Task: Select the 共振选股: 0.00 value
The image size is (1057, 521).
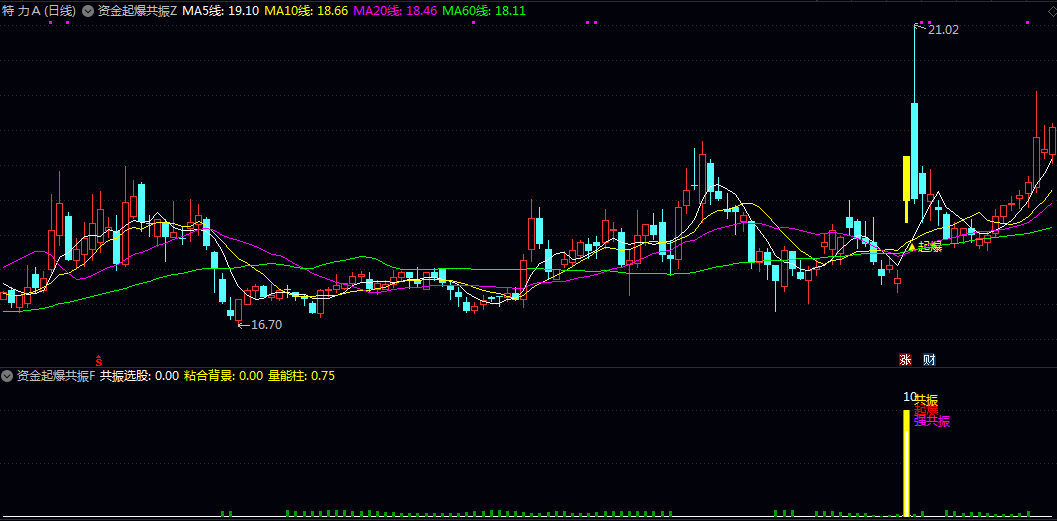Action: click(x=140, y=376)
